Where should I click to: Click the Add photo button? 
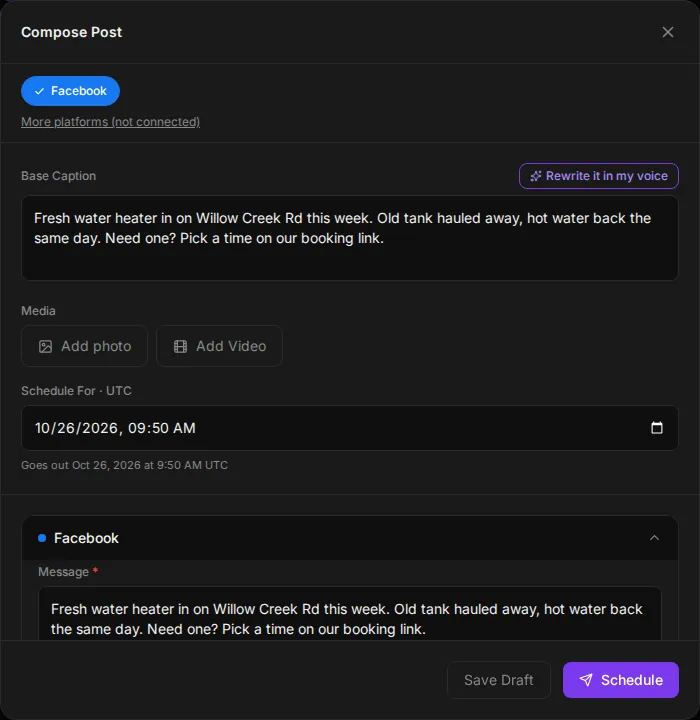click(x=85, y=346)
